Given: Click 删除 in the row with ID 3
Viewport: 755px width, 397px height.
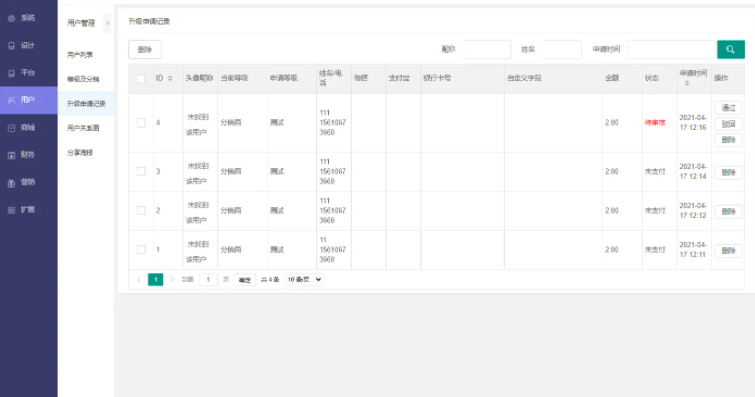Looking at the screenshot, I should [x=728, y=172].
